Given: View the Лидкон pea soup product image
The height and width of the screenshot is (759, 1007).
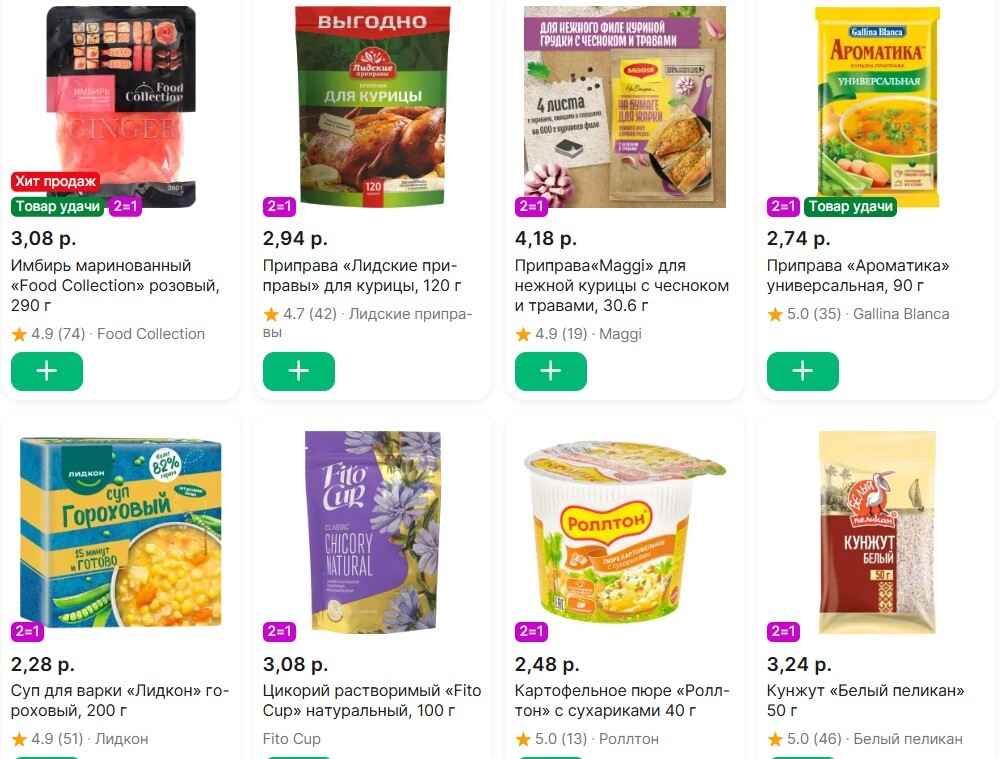Looking at the screenshot, I should tap(120, 532).
